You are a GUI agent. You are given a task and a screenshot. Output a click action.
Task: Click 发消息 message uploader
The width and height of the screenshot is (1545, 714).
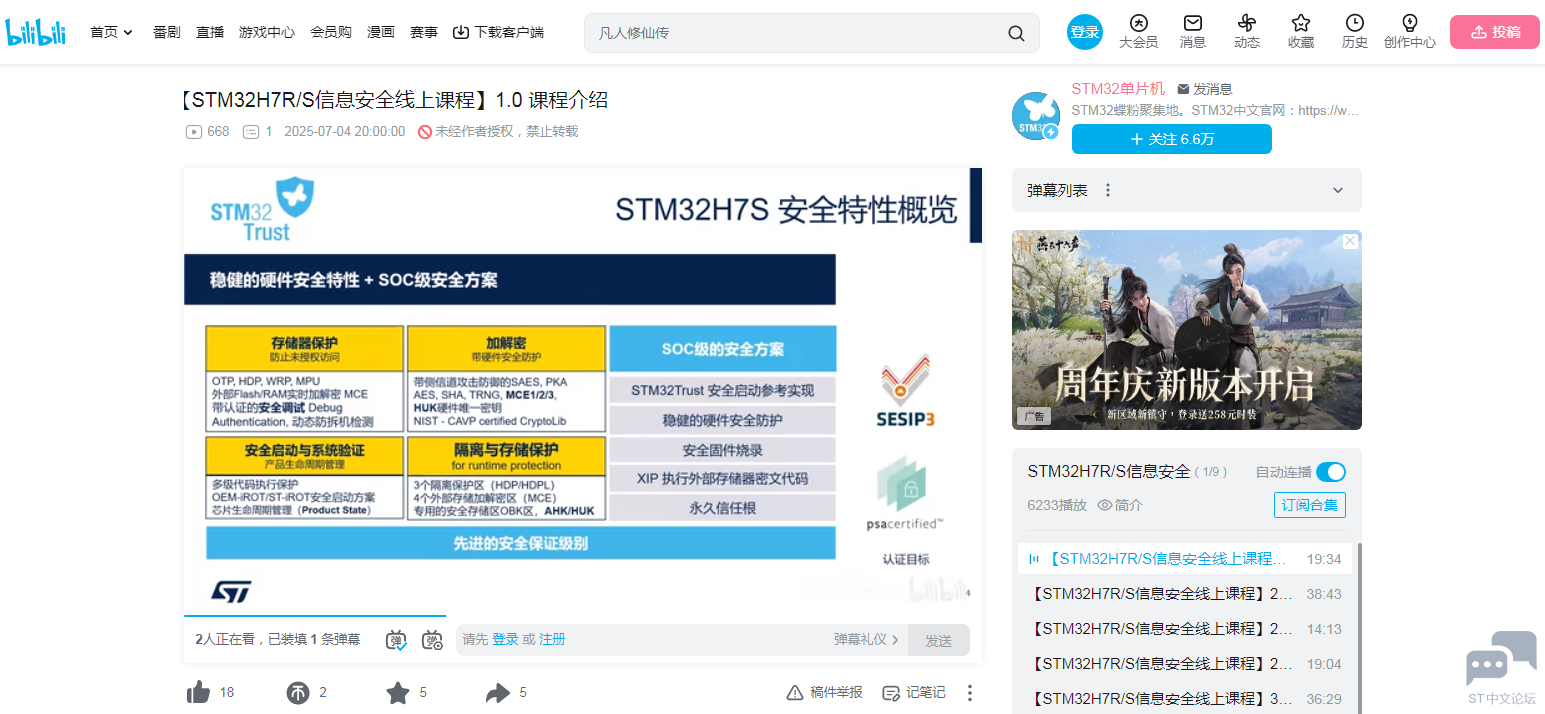1205,89
